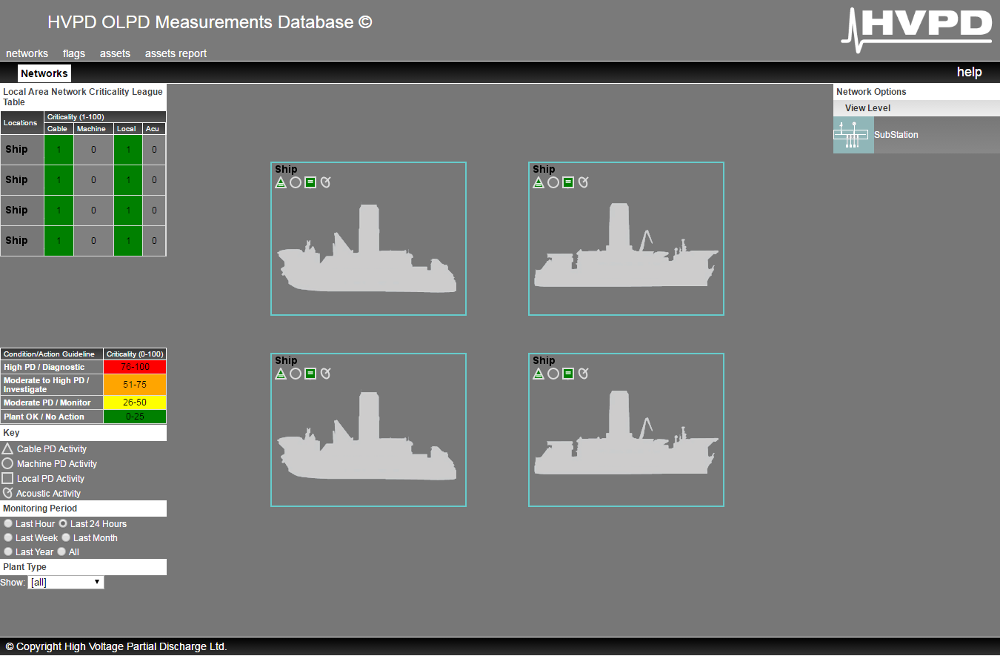Viewport: 1000px width, 656px height.
Task: Click local PD square icon on upper-right Ship card
Action: point(568,182)
